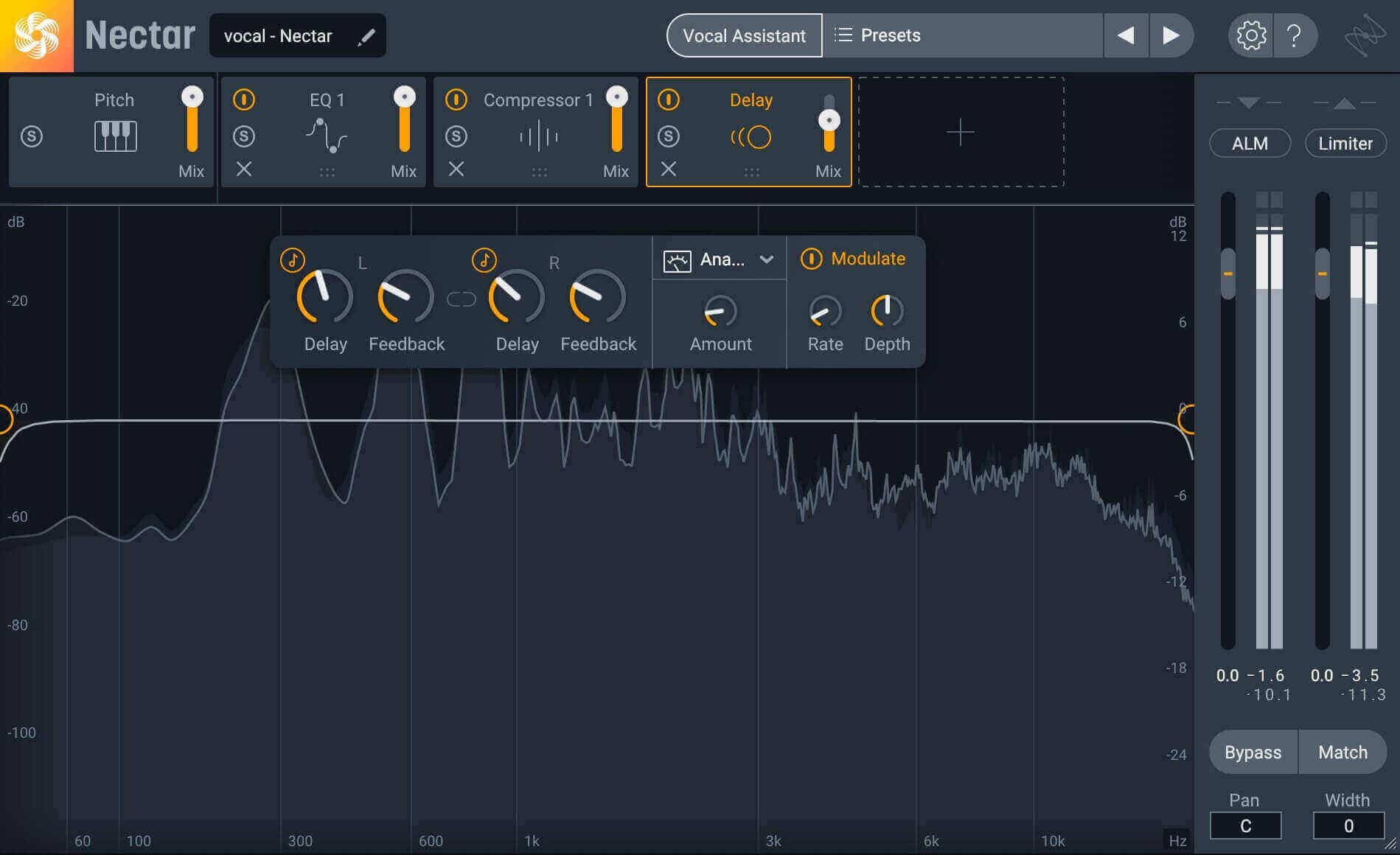Select the Delay module echo icon
1400x855 pixels.
751,137
